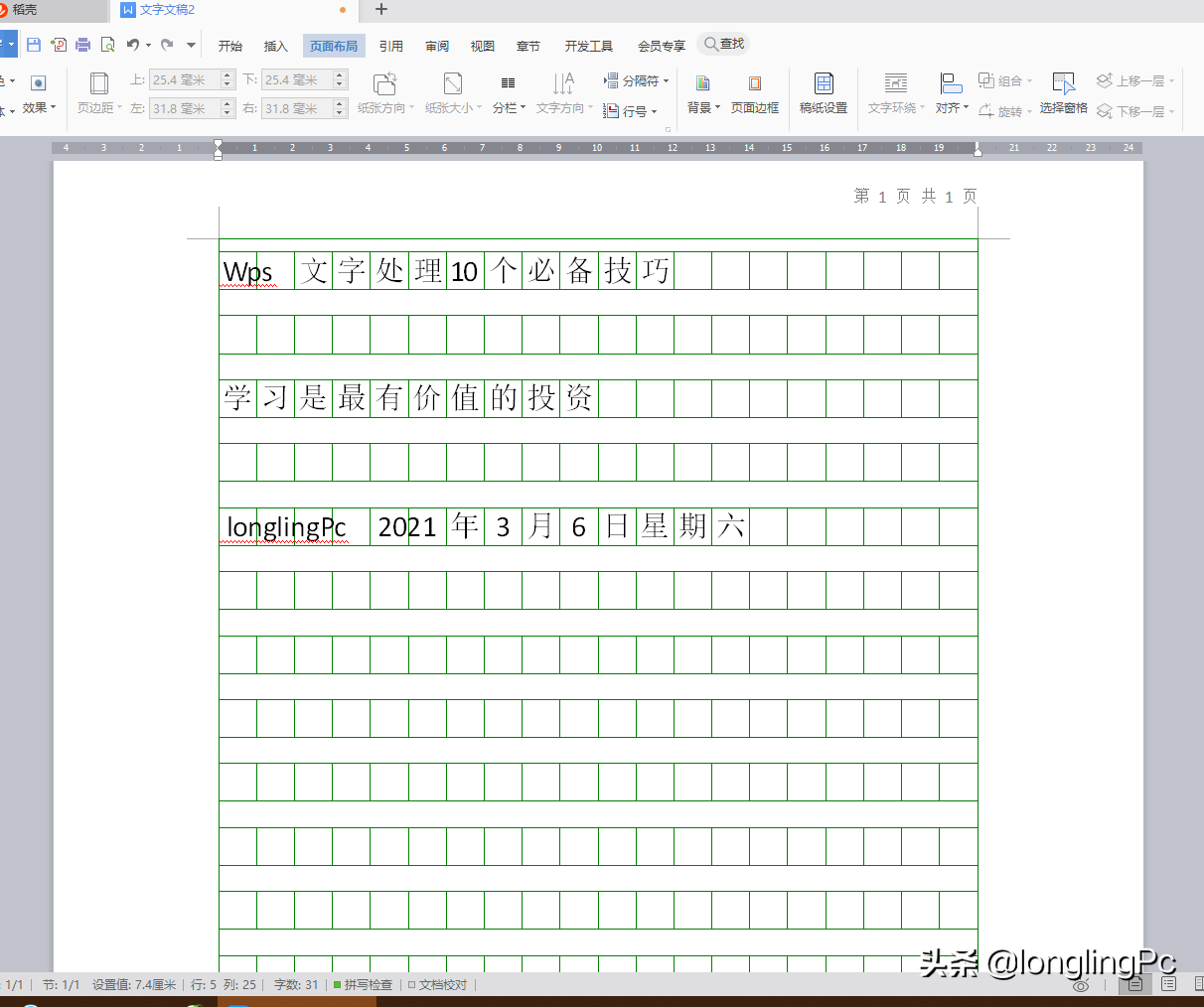Click the eye protection mode icon in status bar
The image size is (1204, 1007).
point(1082,985)
